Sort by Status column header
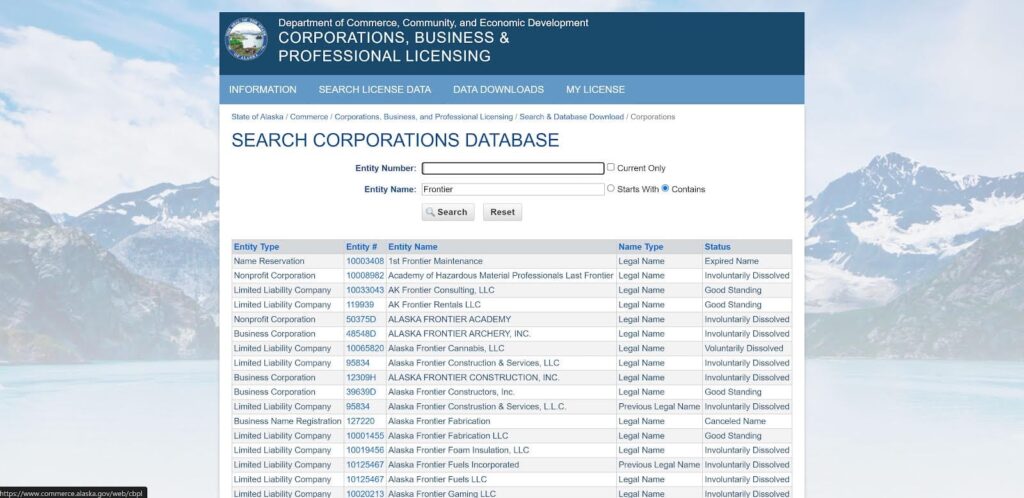Image resolution: width=1024 pixels, height=498 pixels. (717, 246)
